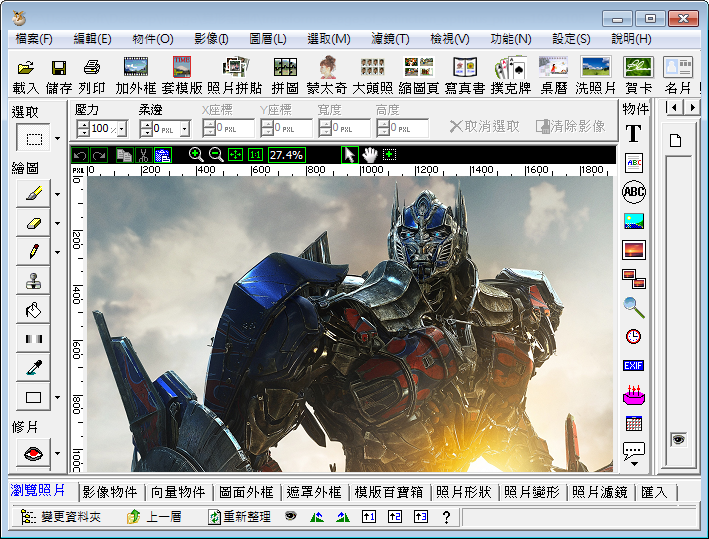Click the scissors cut icon
Screen dimensions: 709x539
[x=143, y=155]
